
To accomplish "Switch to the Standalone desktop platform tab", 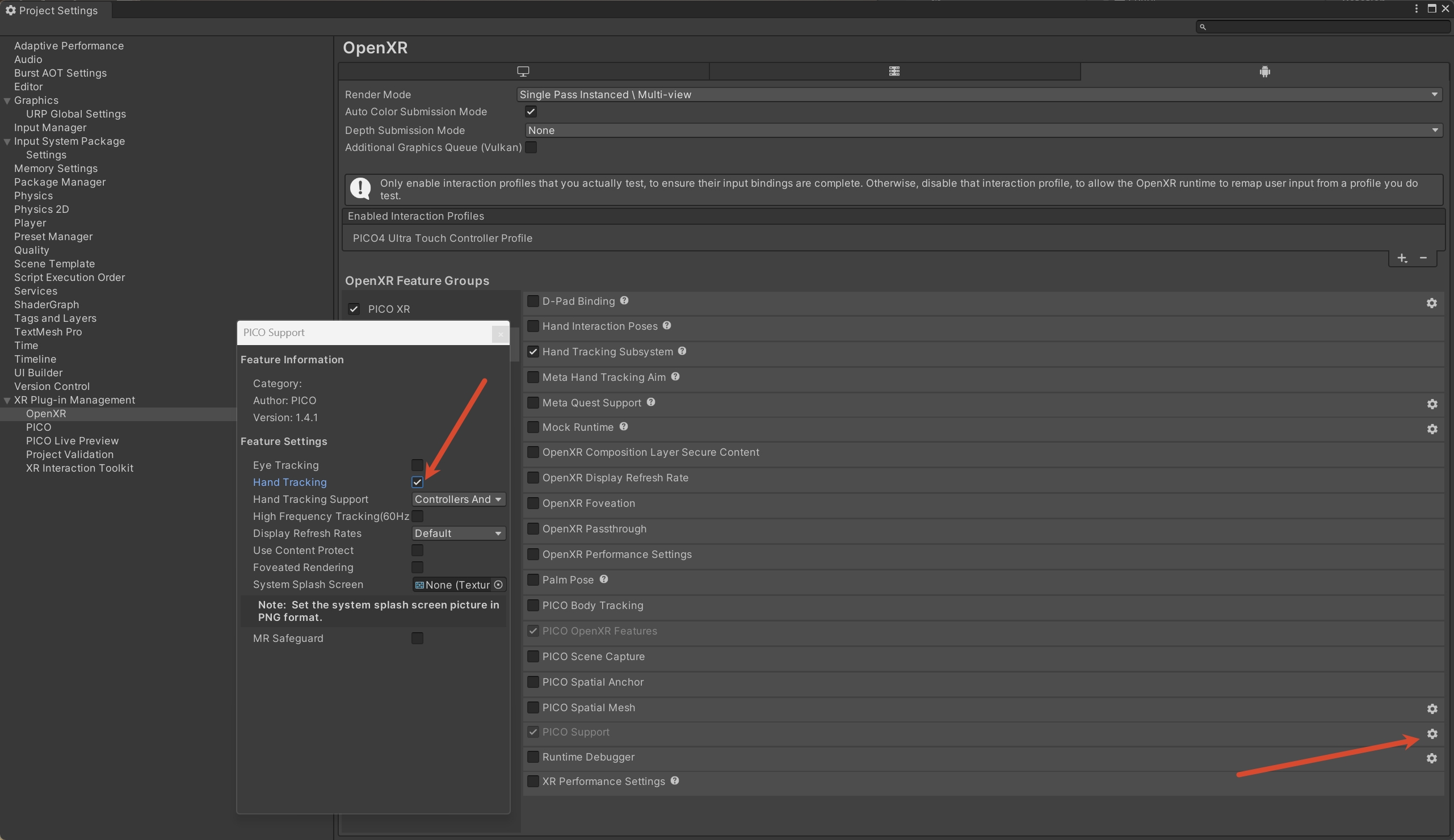I will (x=523, y=71).
